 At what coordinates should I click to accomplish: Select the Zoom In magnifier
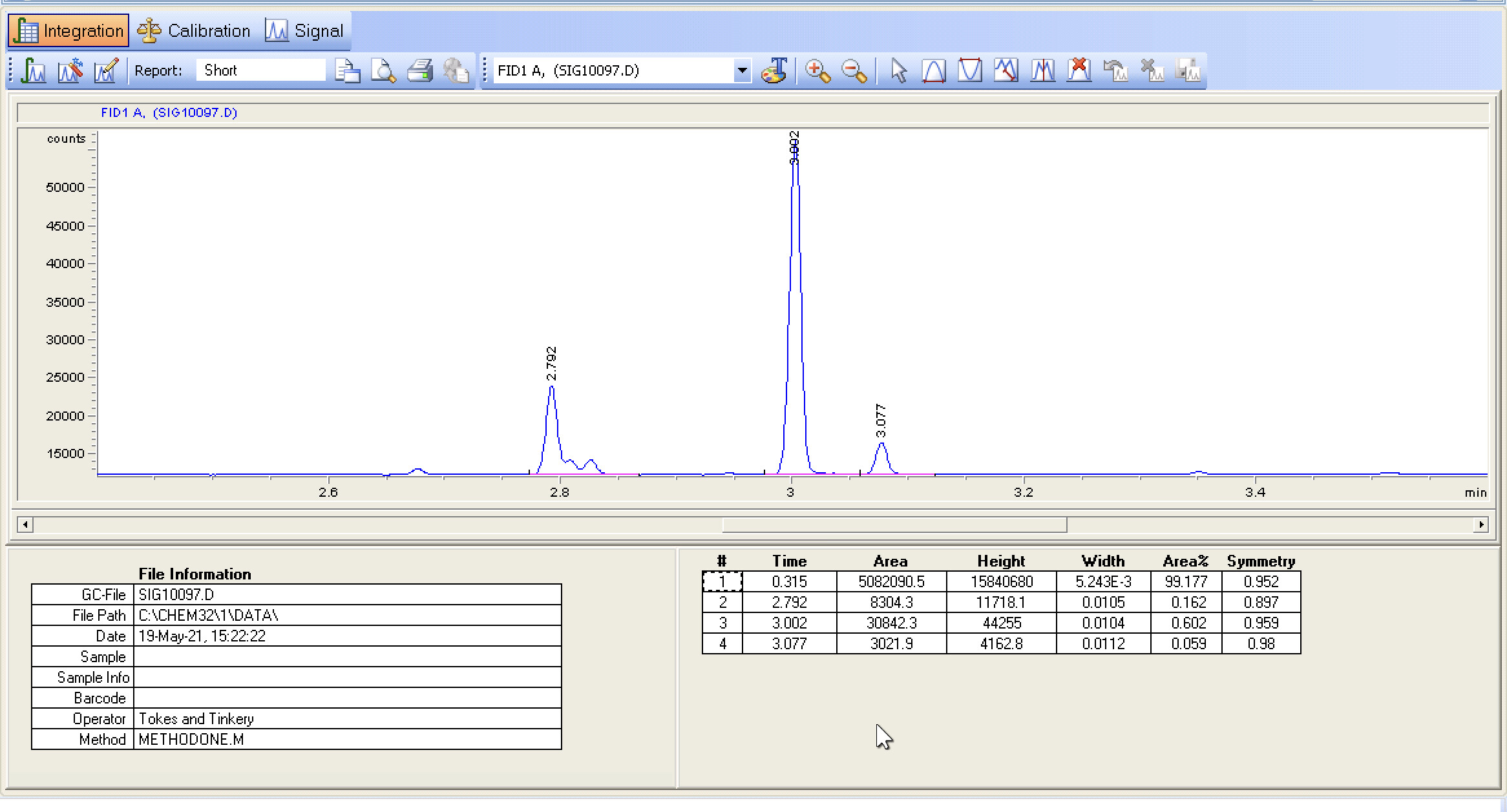(817, 70)
